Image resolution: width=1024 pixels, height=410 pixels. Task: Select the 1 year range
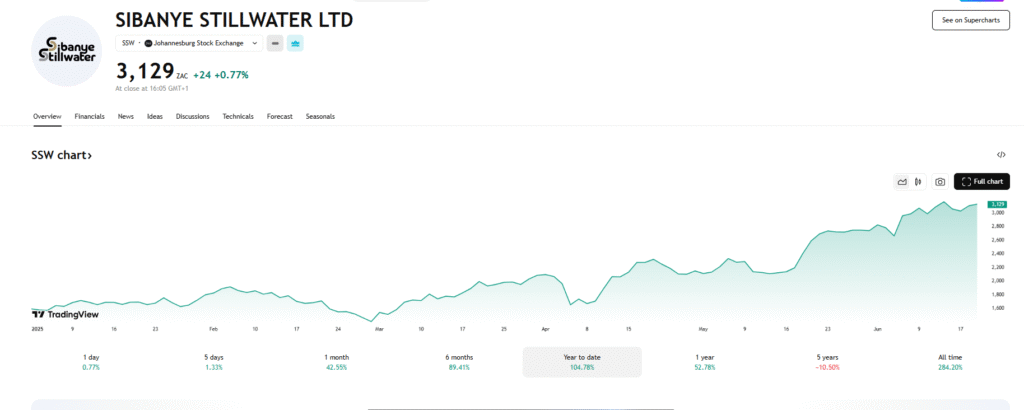click(705, 362)
